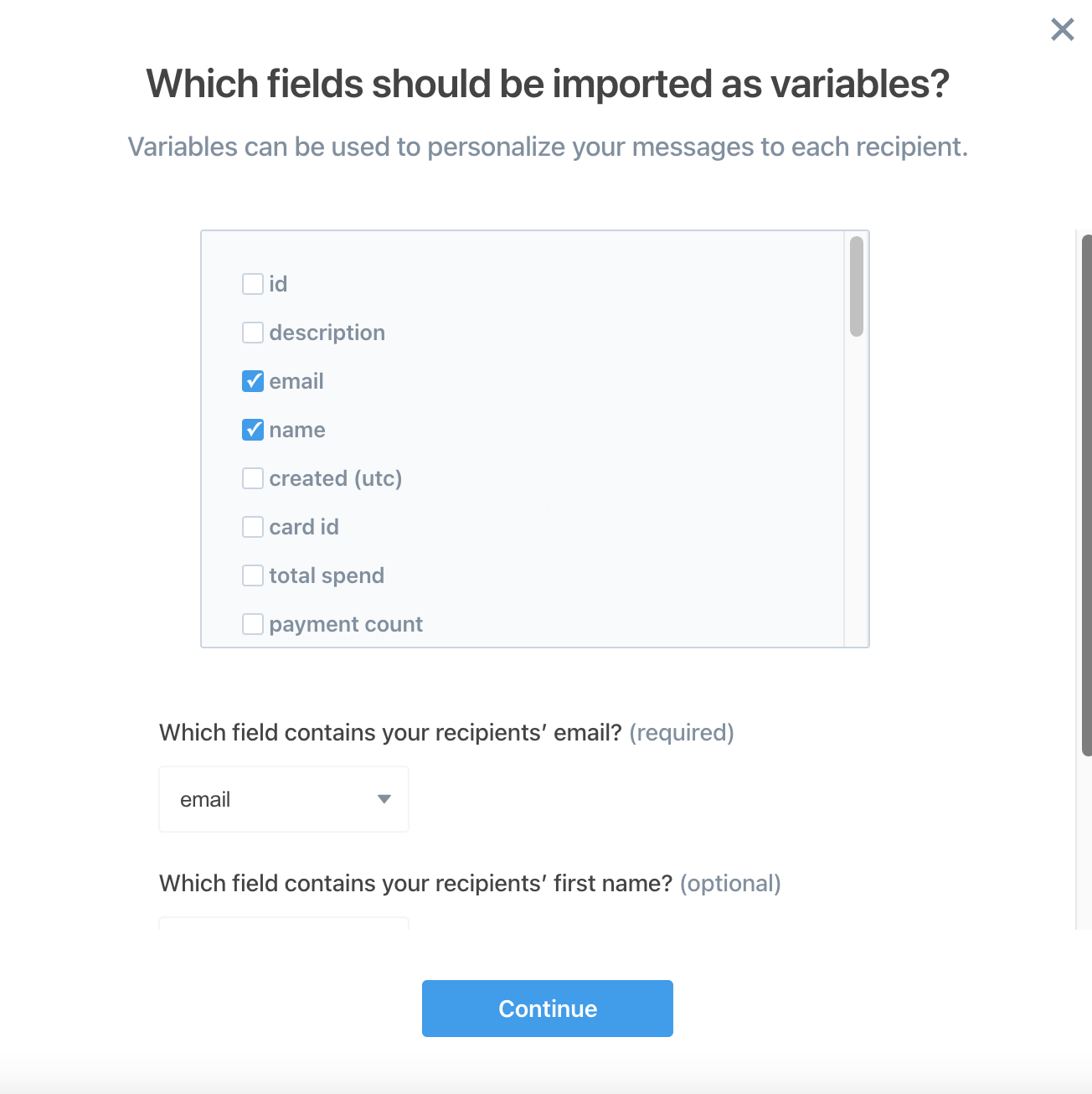The height and width of the screenshot is (1094, 1092).
Task: Click the dialog's outer page scrollbar
Action: pos(1086,494)
